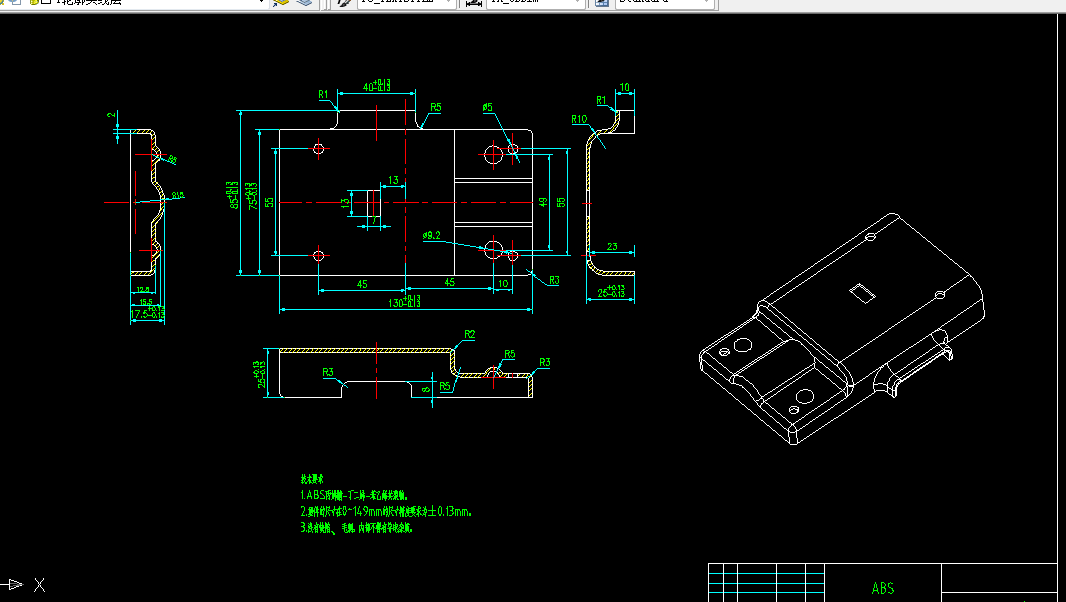Select the 10 dimension atop the side view
1066x602 pixels.
(625, 87)
